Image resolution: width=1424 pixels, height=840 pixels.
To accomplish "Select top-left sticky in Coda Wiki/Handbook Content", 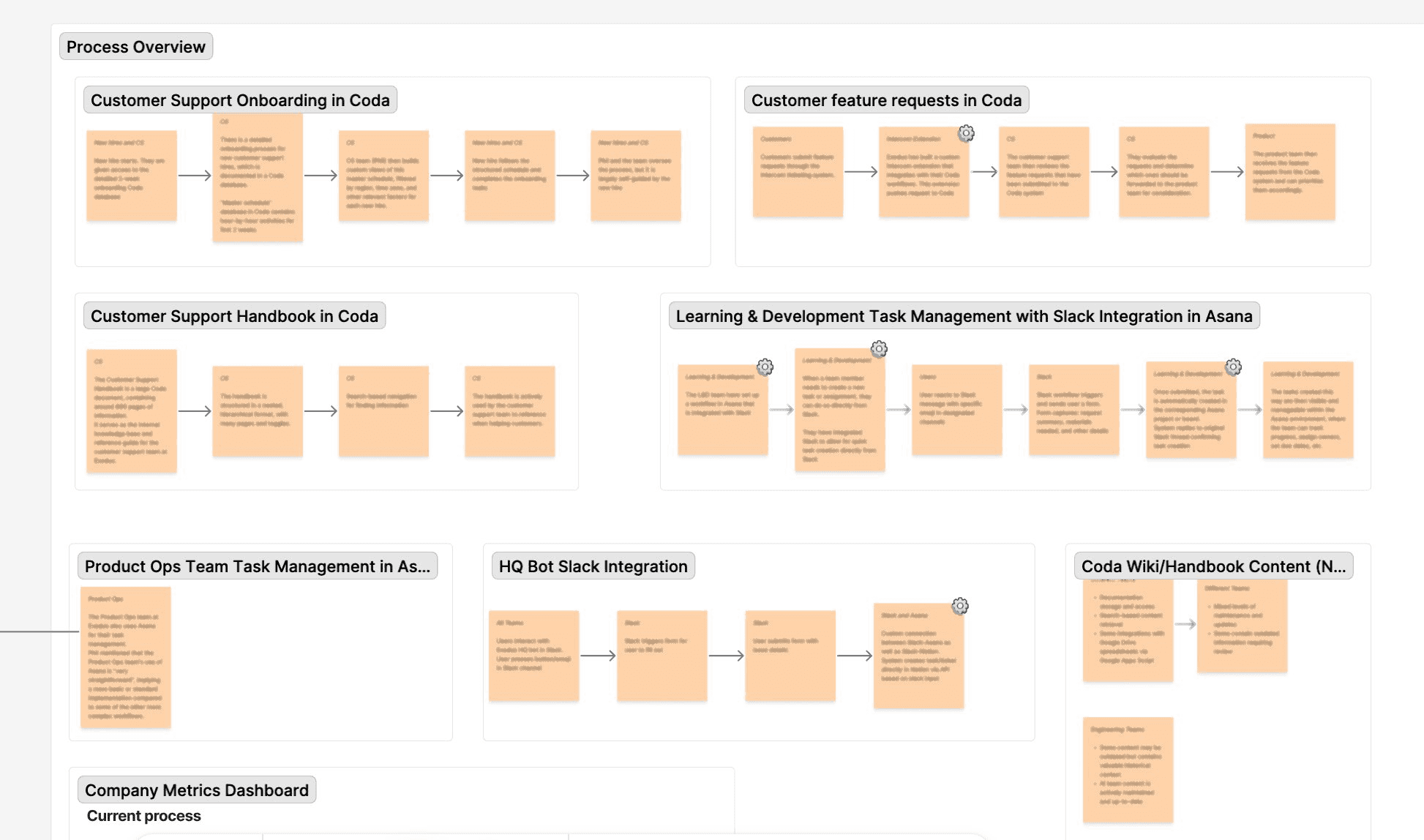I will coord(1128,629).
